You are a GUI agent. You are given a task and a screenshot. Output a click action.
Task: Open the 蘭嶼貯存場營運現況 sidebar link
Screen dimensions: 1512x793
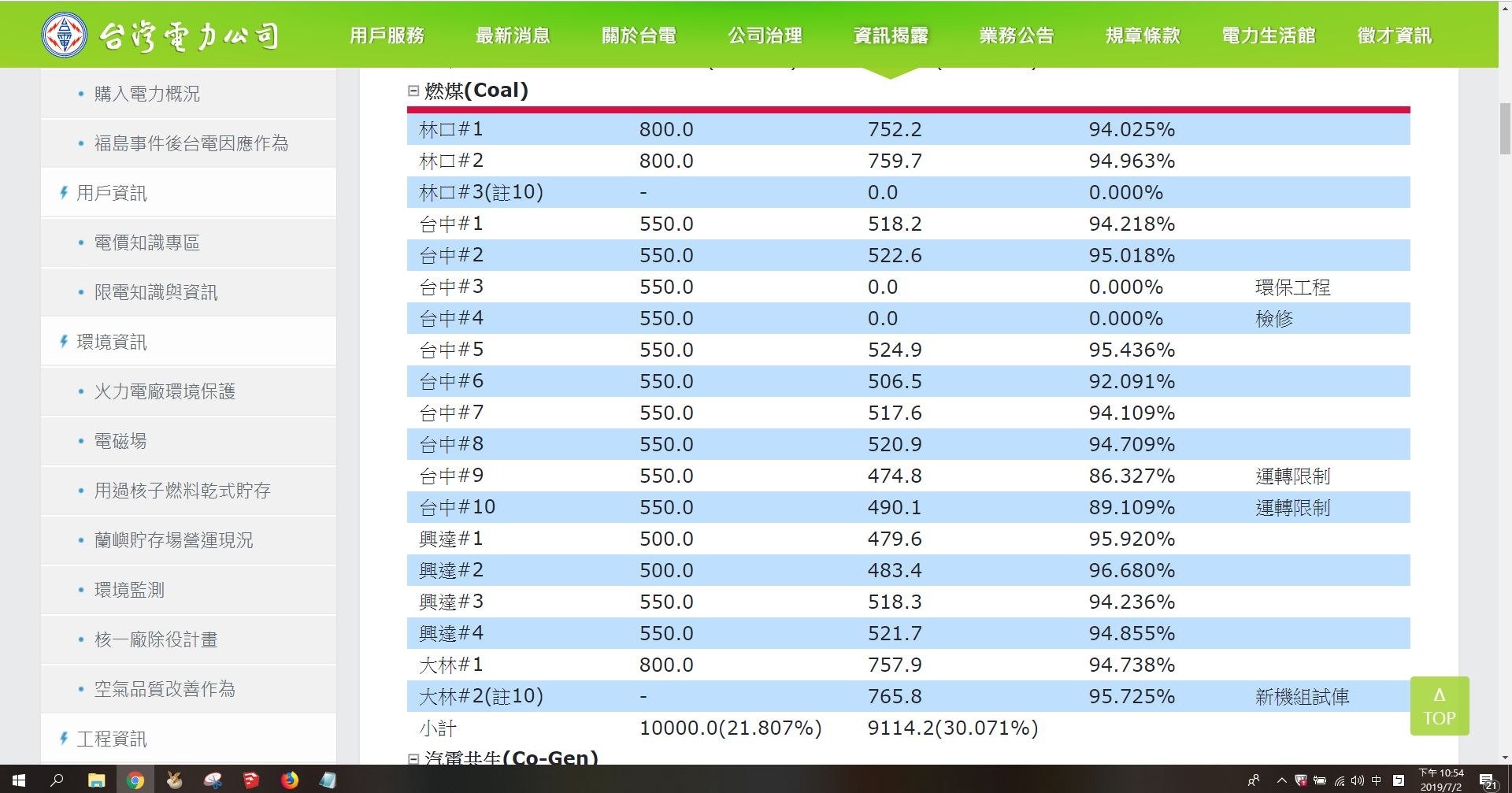pyautogui.click(x=173, y=540)
